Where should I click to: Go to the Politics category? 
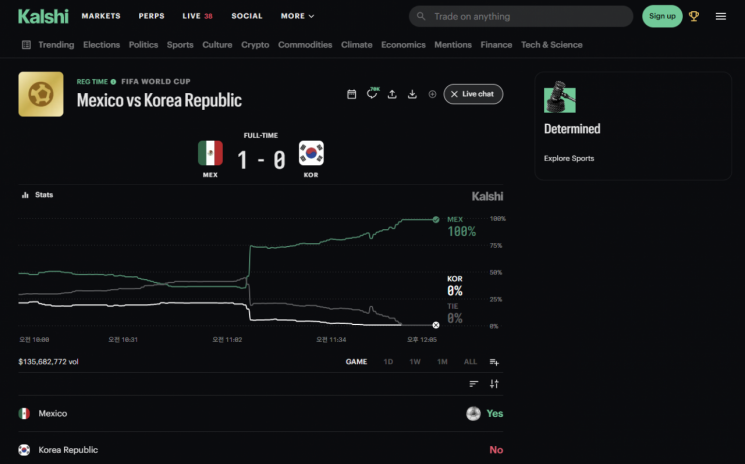(x=143, y=45)
